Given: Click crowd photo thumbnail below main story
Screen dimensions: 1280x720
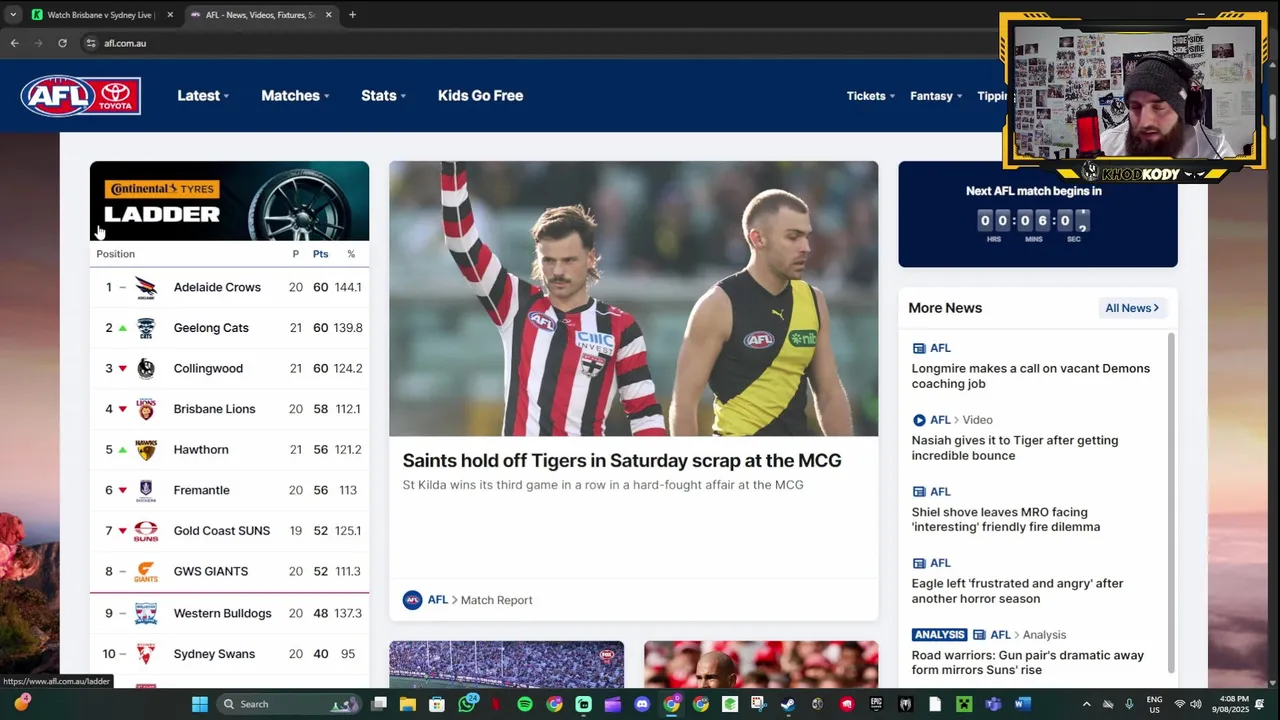Looking at the screenshot, I should (x=506, y=665).
